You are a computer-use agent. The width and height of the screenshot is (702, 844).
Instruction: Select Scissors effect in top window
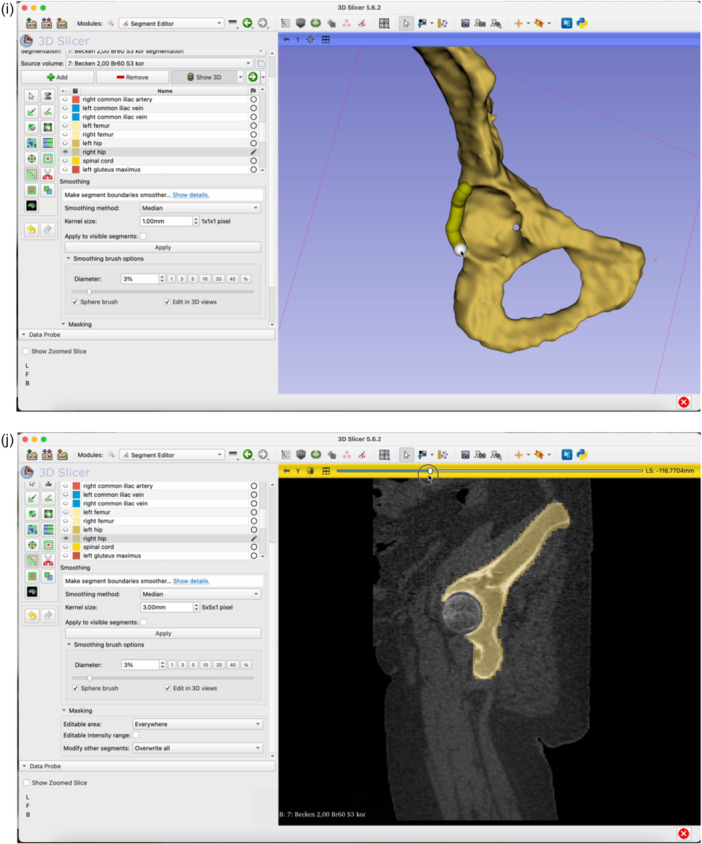pyautogui.click(x=48, y=174)
